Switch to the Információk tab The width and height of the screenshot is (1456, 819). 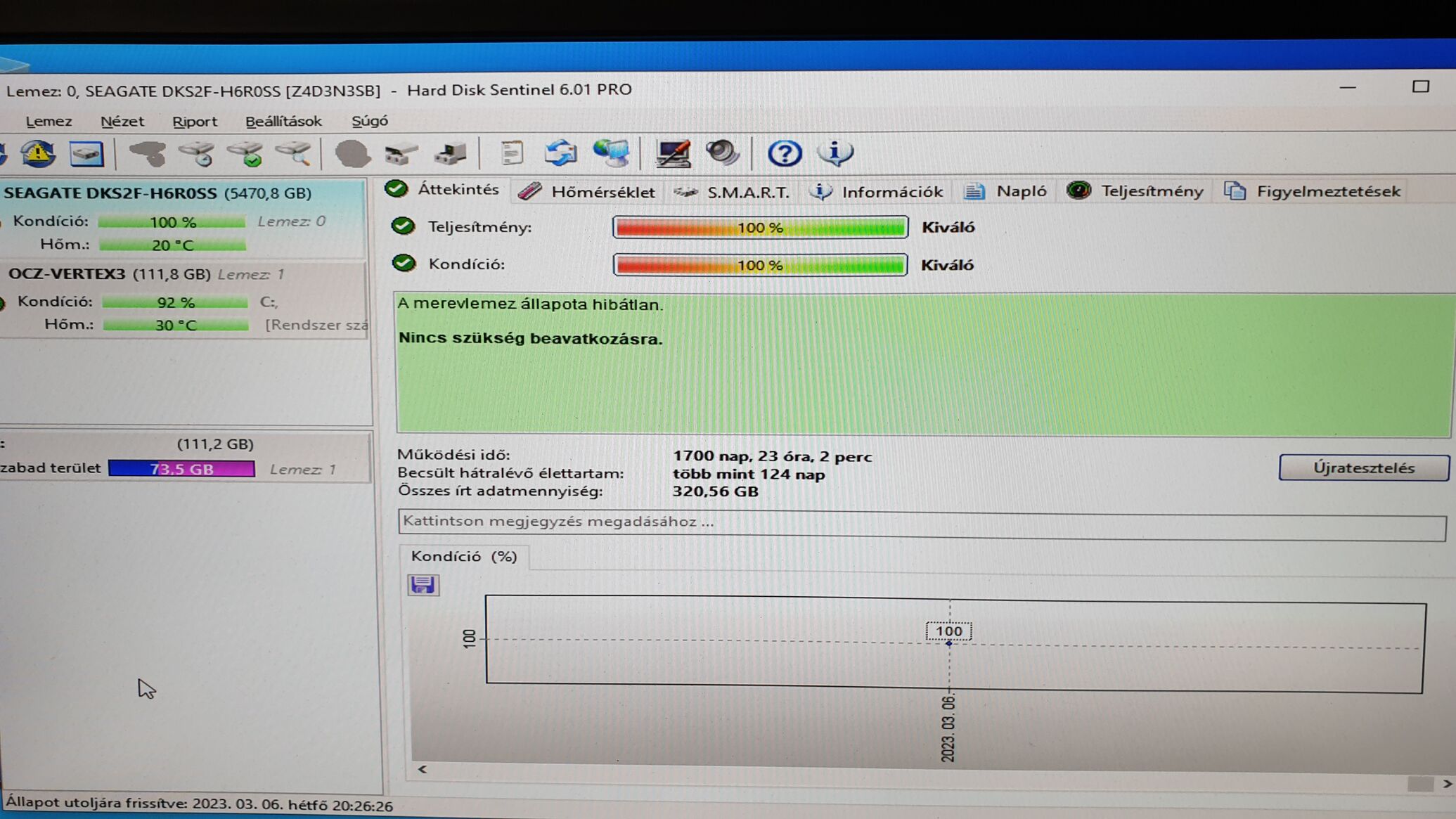pyautogui.click(x=876, y=192)
